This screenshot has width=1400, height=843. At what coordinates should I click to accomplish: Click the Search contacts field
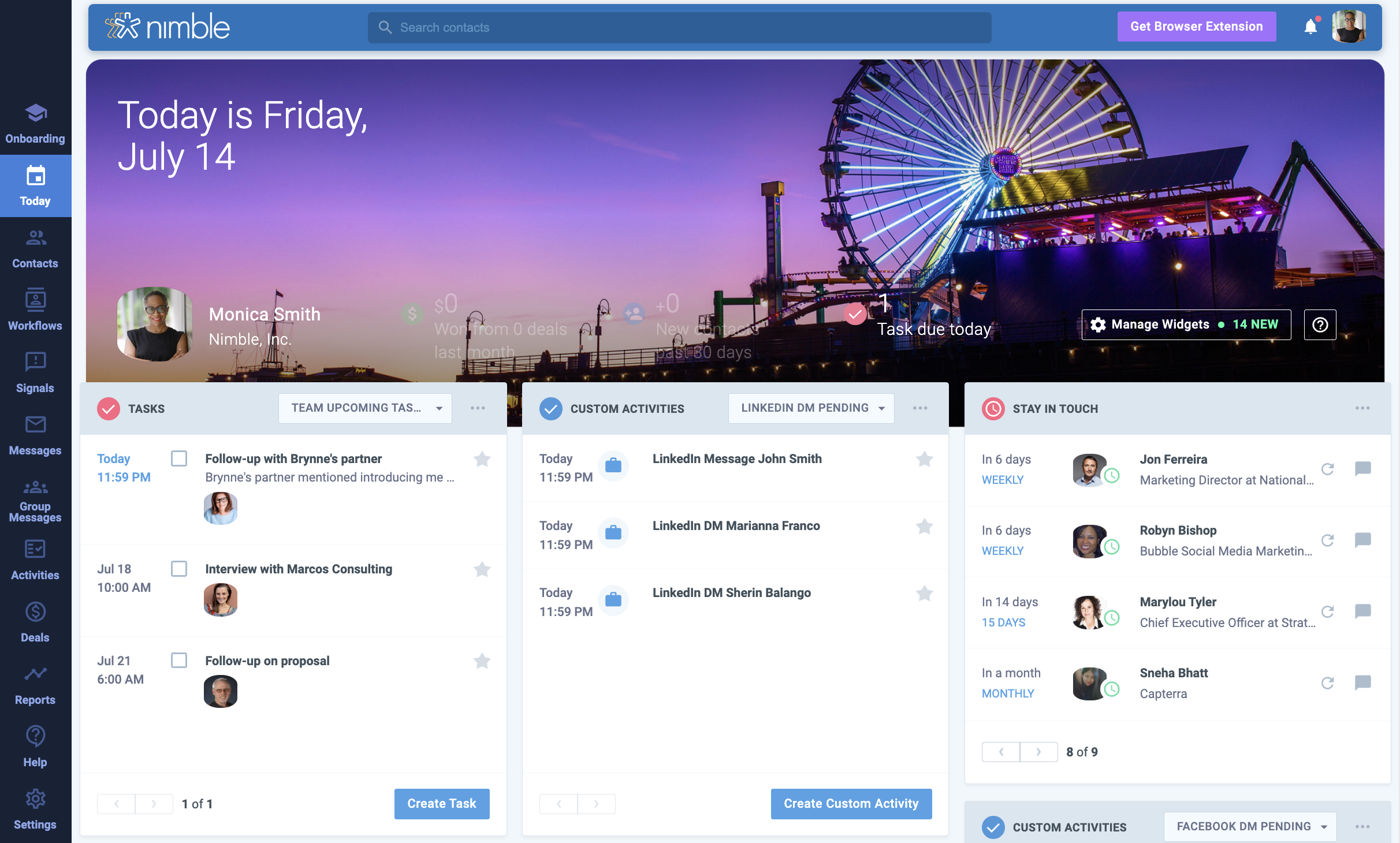(679, 27)
